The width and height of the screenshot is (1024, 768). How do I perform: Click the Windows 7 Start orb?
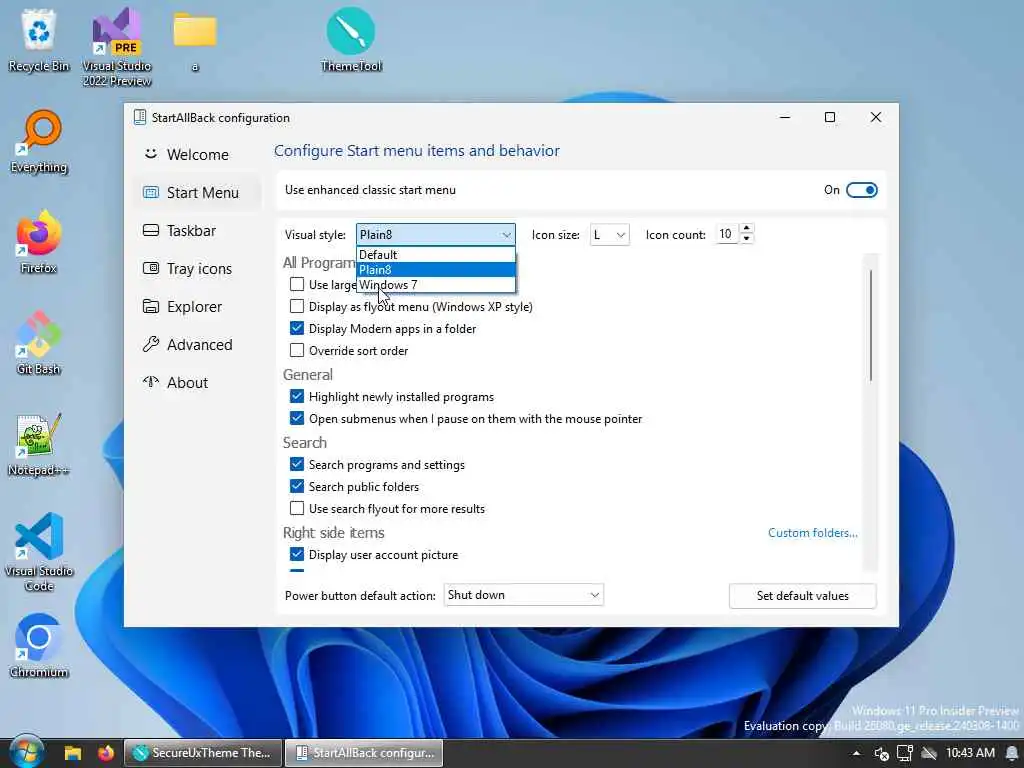pos(25,752)
